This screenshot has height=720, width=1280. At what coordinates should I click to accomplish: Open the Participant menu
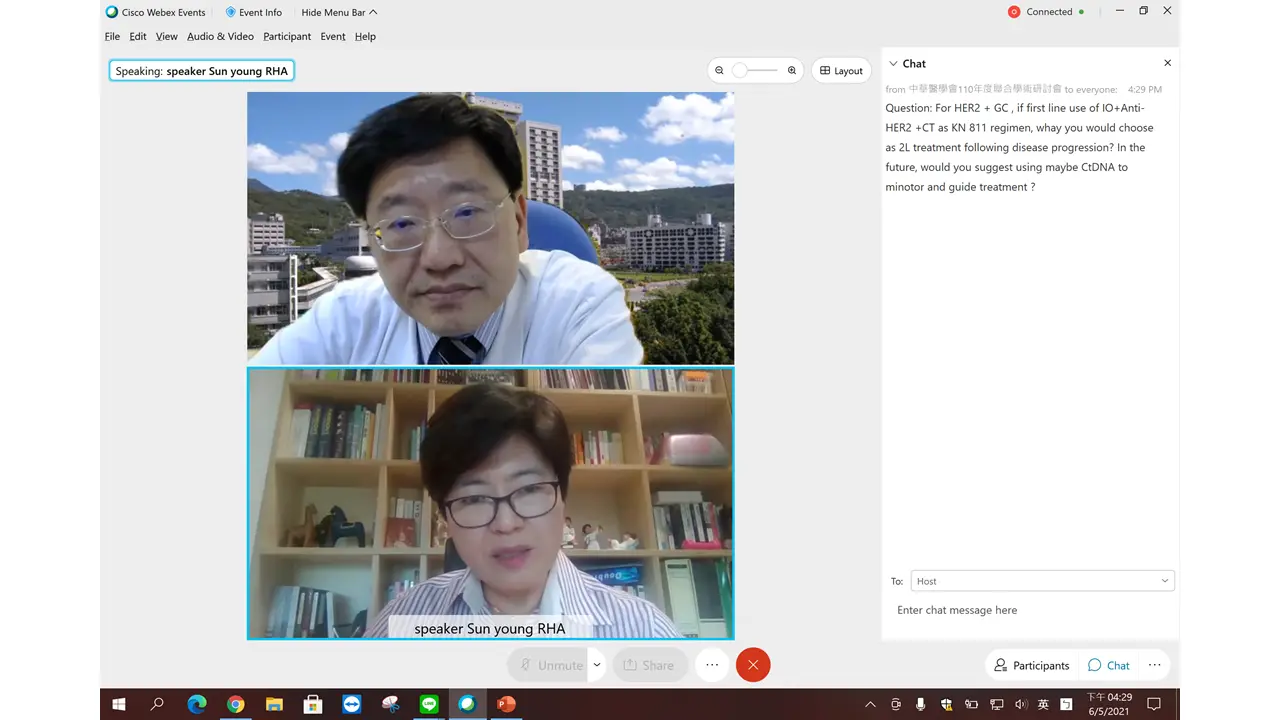(287, 36)
